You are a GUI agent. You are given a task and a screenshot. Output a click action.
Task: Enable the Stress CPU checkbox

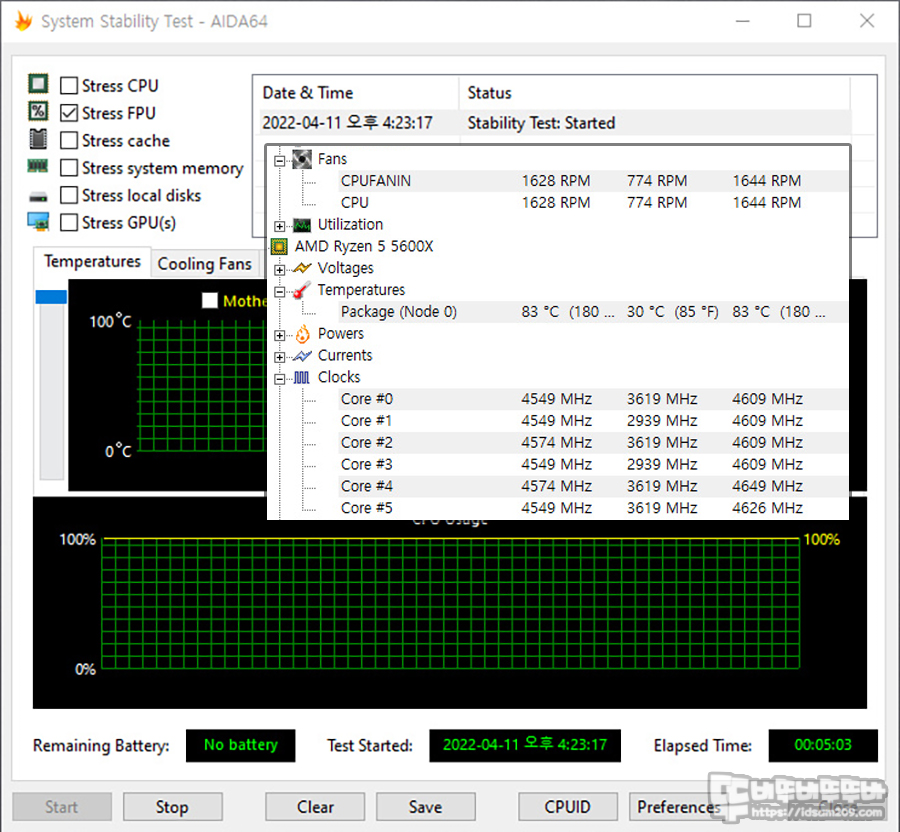(69, 85)
